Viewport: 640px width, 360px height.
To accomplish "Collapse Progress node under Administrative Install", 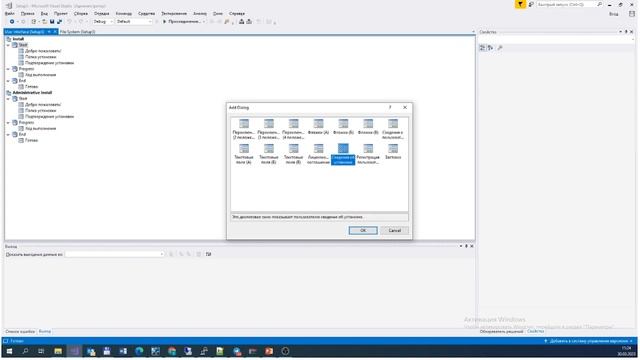I will click(x=8, y=122).
